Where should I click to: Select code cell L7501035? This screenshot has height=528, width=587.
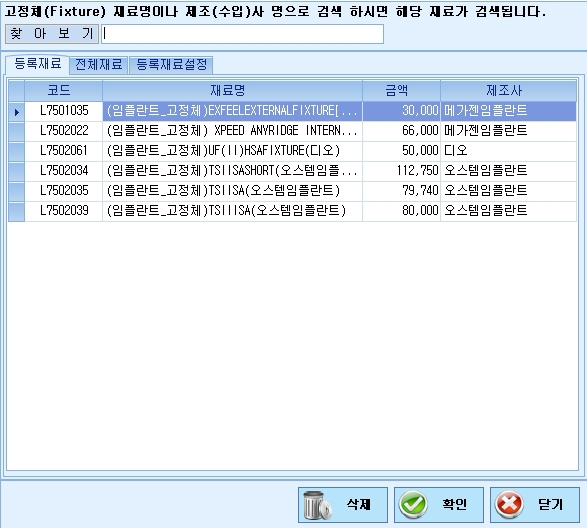point(64,111)
